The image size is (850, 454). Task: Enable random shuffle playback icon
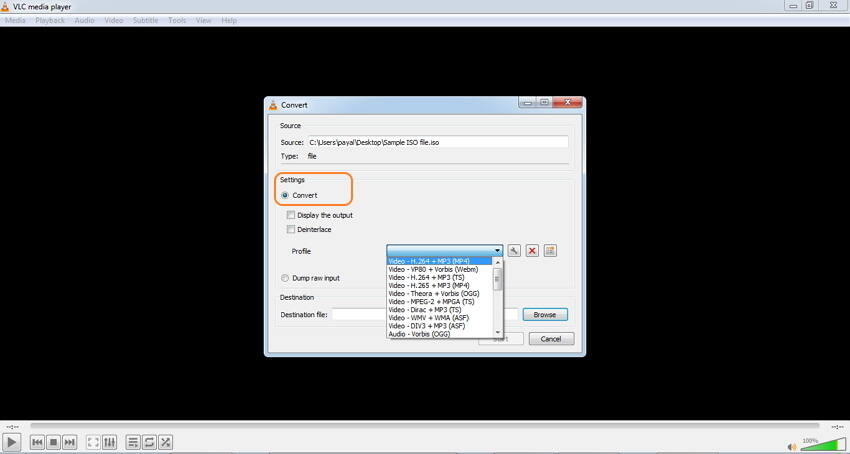(166, 443)
